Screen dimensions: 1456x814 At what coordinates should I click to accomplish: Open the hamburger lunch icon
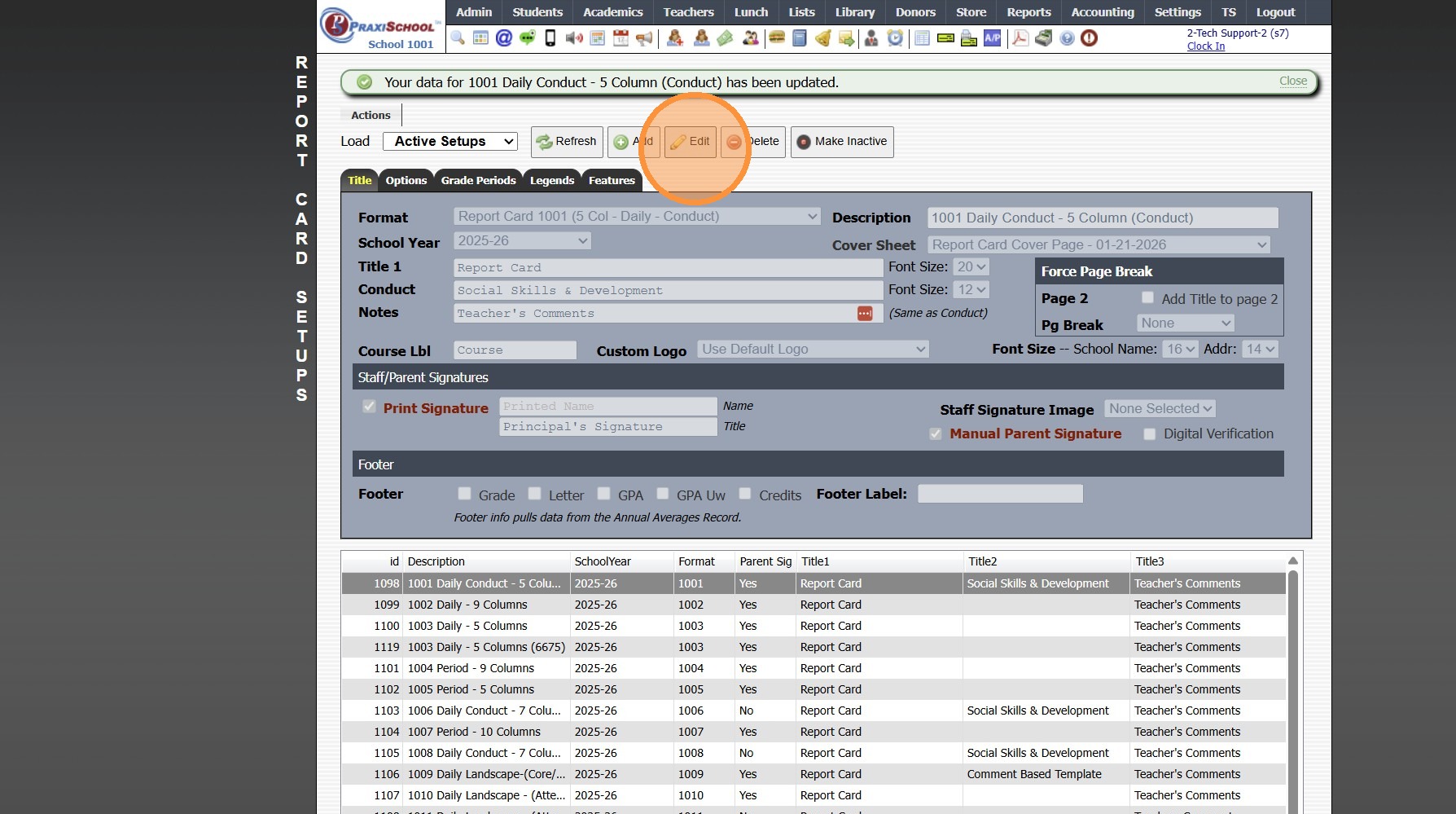pyautogui.click(x=777, y=38)
